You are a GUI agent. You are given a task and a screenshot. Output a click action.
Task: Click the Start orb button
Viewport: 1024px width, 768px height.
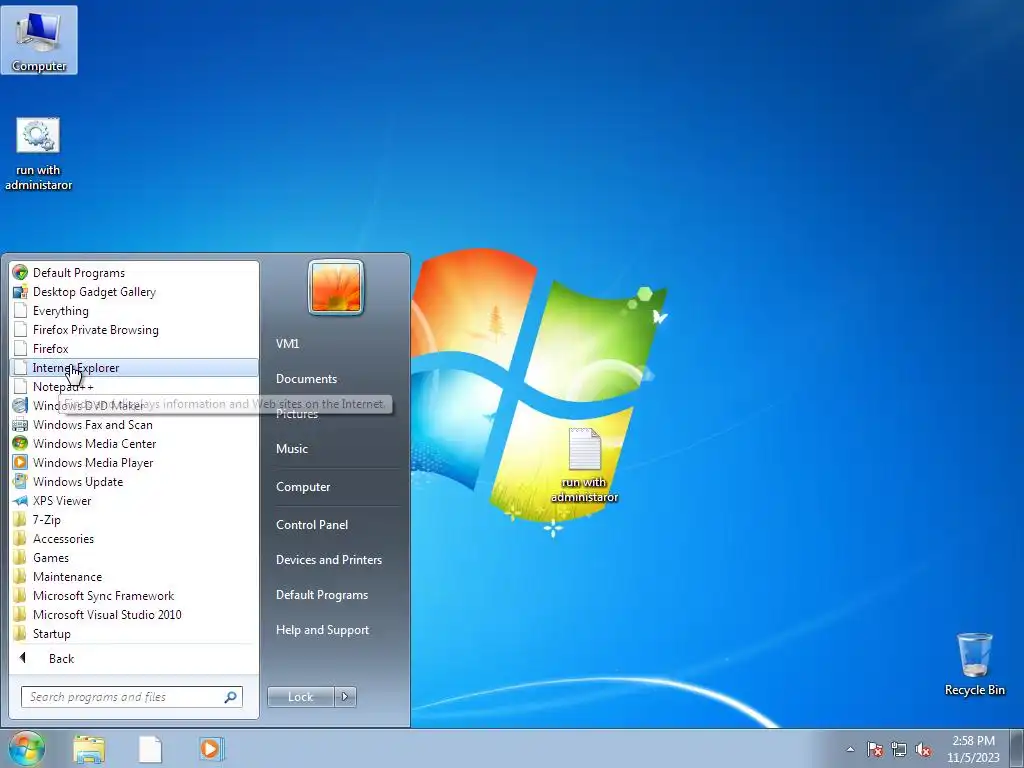(x=26, y=749)
